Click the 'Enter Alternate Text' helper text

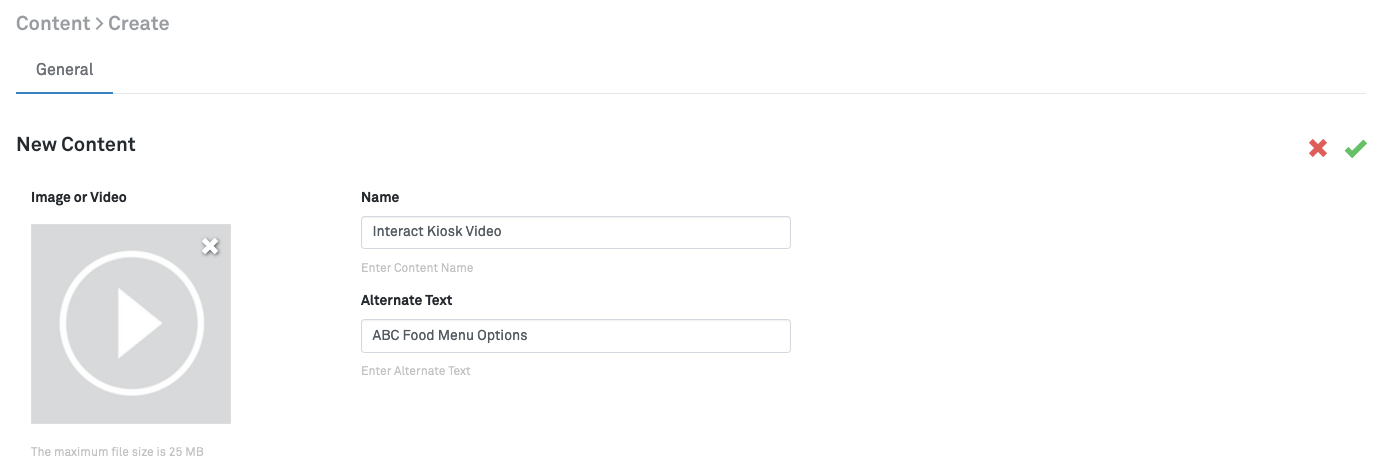tap(415, 371)
